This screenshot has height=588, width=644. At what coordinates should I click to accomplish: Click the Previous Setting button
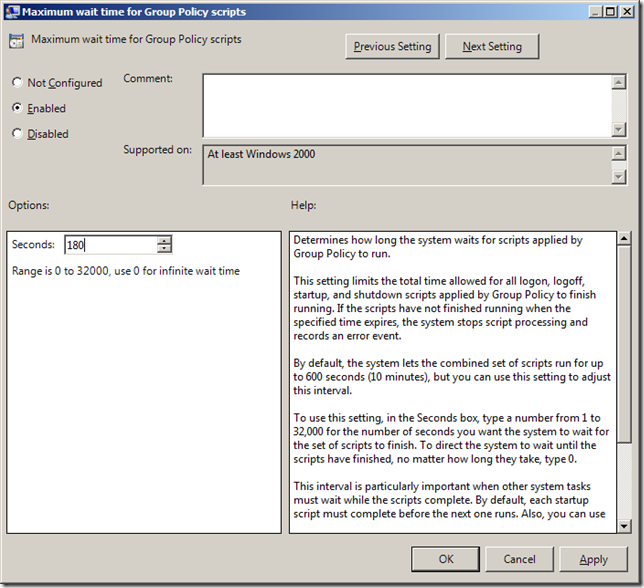point(392,46)
